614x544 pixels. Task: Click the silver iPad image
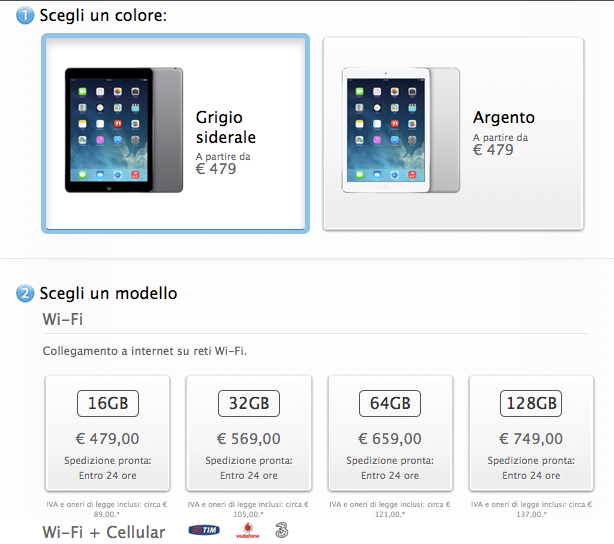[401, 130]
